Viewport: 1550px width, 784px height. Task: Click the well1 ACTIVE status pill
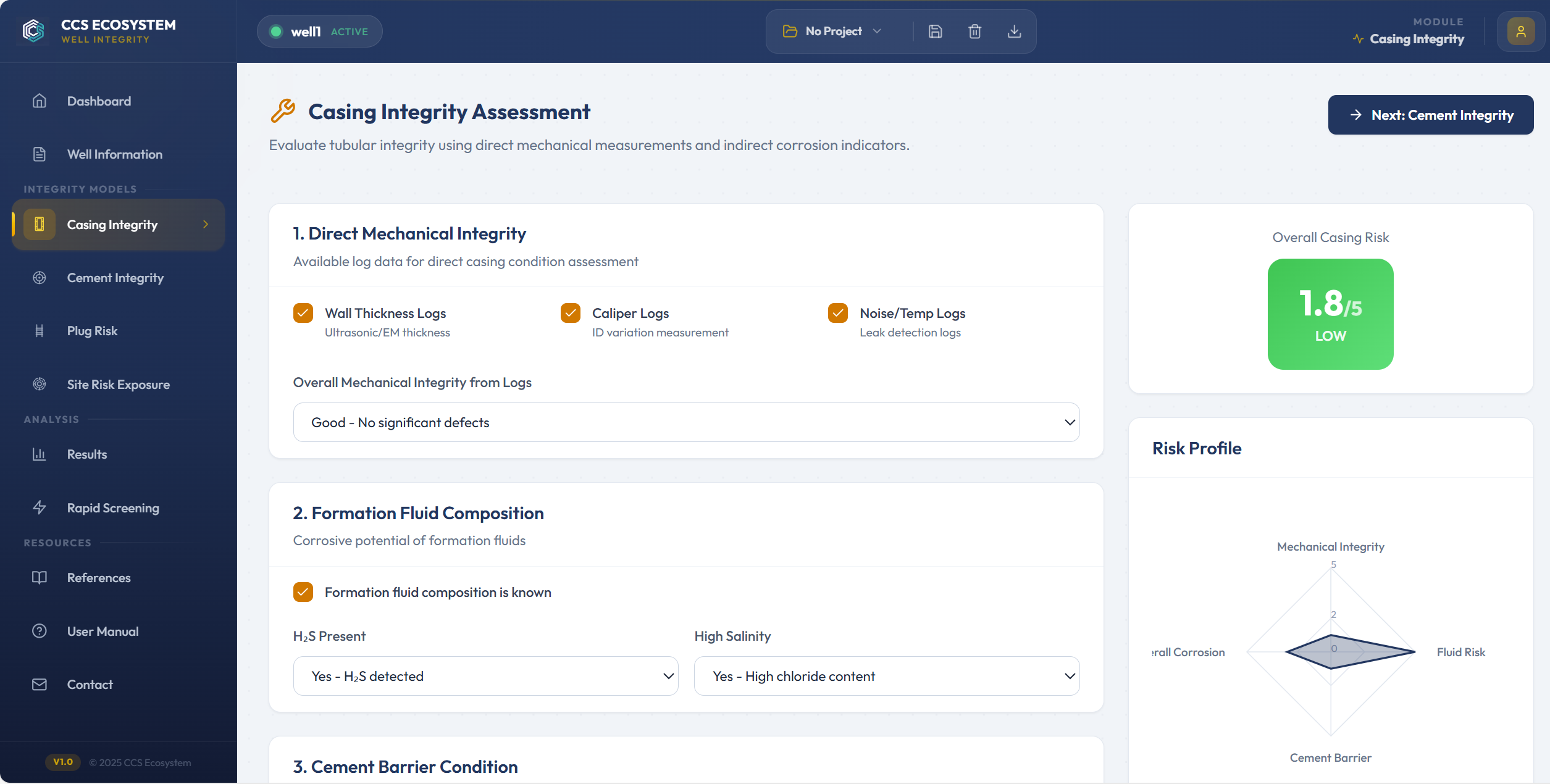click(319, 31)
